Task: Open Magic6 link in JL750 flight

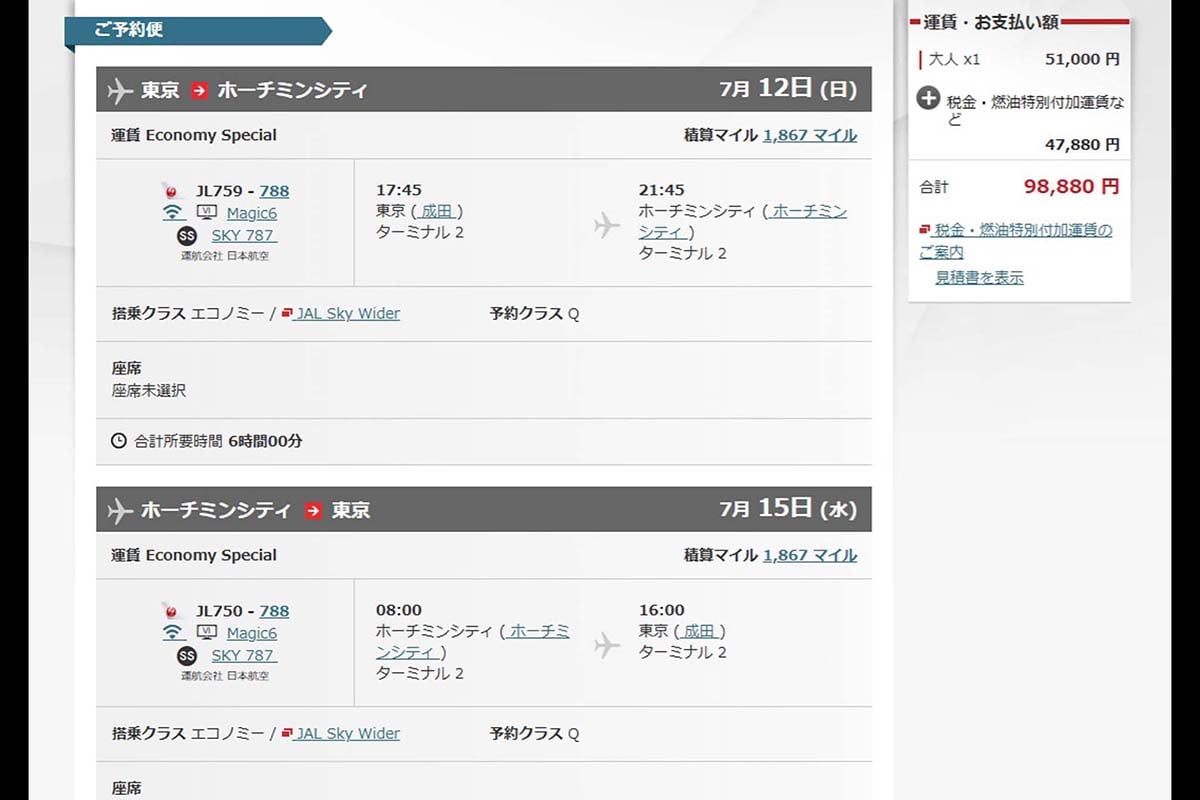Action: (252, 633)
